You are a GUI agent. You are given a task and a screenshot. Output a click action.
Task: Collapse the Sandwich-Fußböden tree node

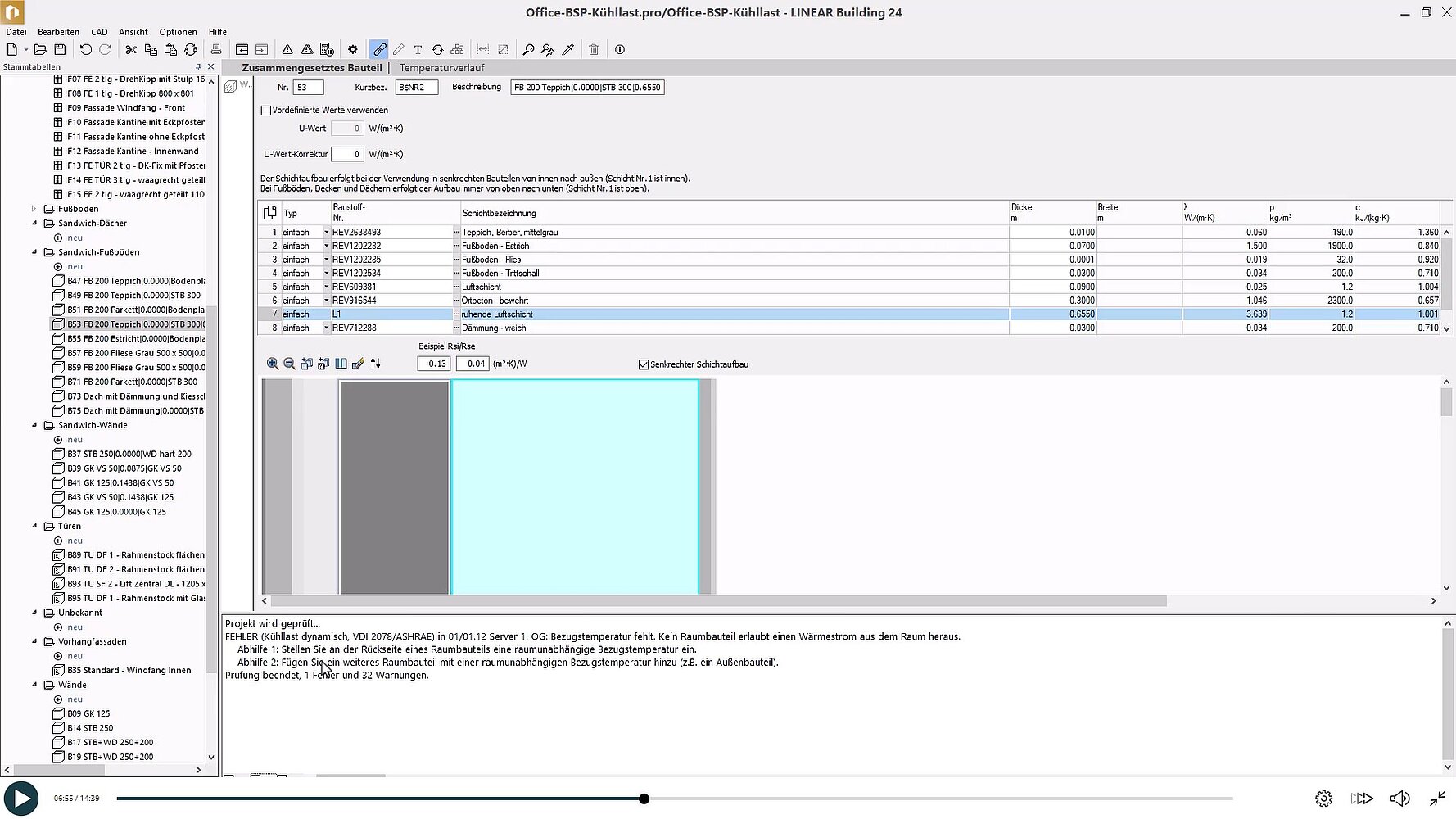coord(34,252)
